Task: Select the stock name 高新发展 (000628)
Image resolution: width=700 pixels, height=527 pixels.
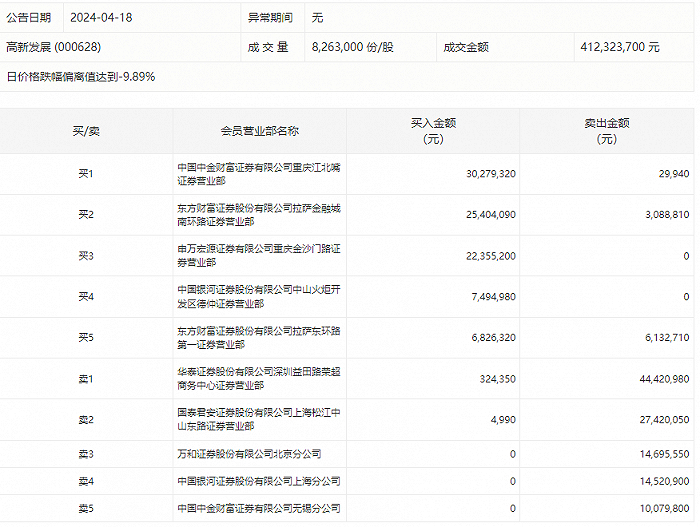Action: pos(54,47)
